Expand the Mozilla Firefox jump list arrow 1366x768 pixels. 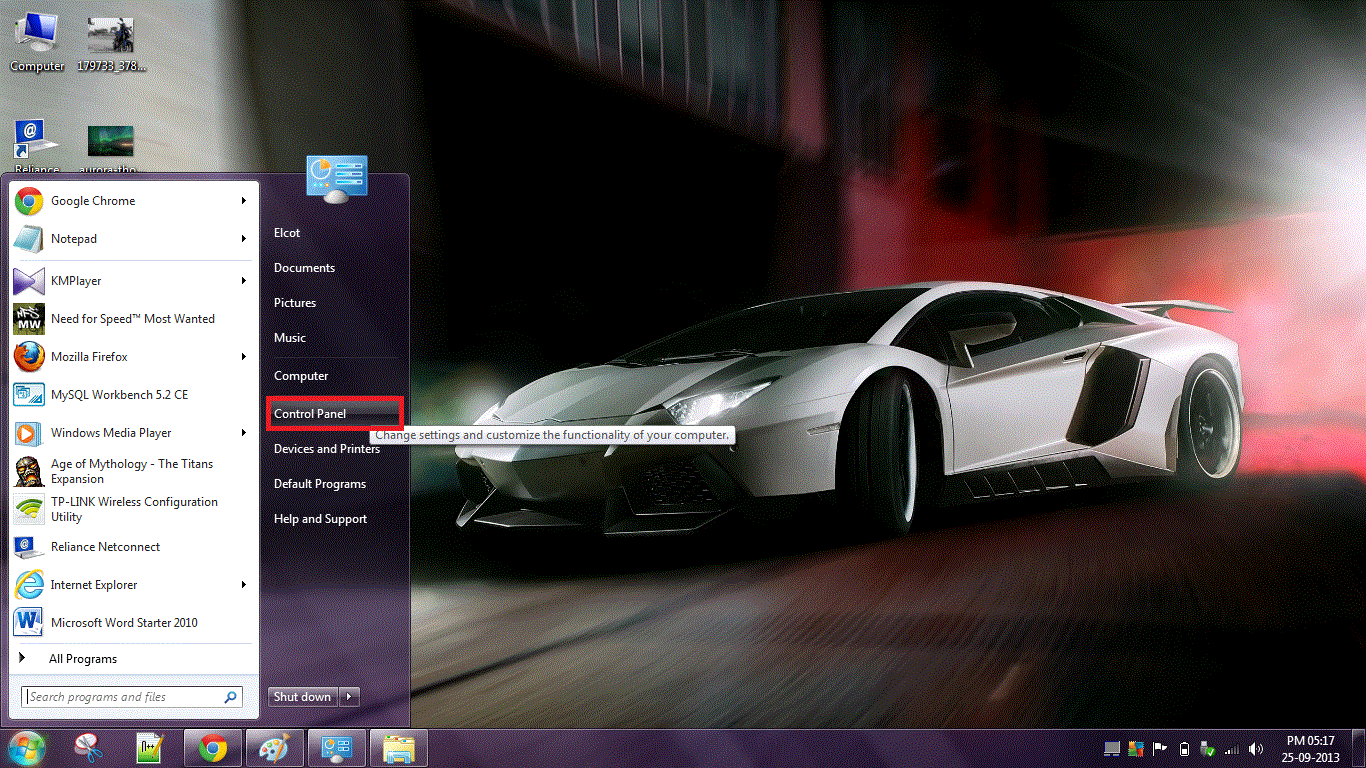(244, 357)
